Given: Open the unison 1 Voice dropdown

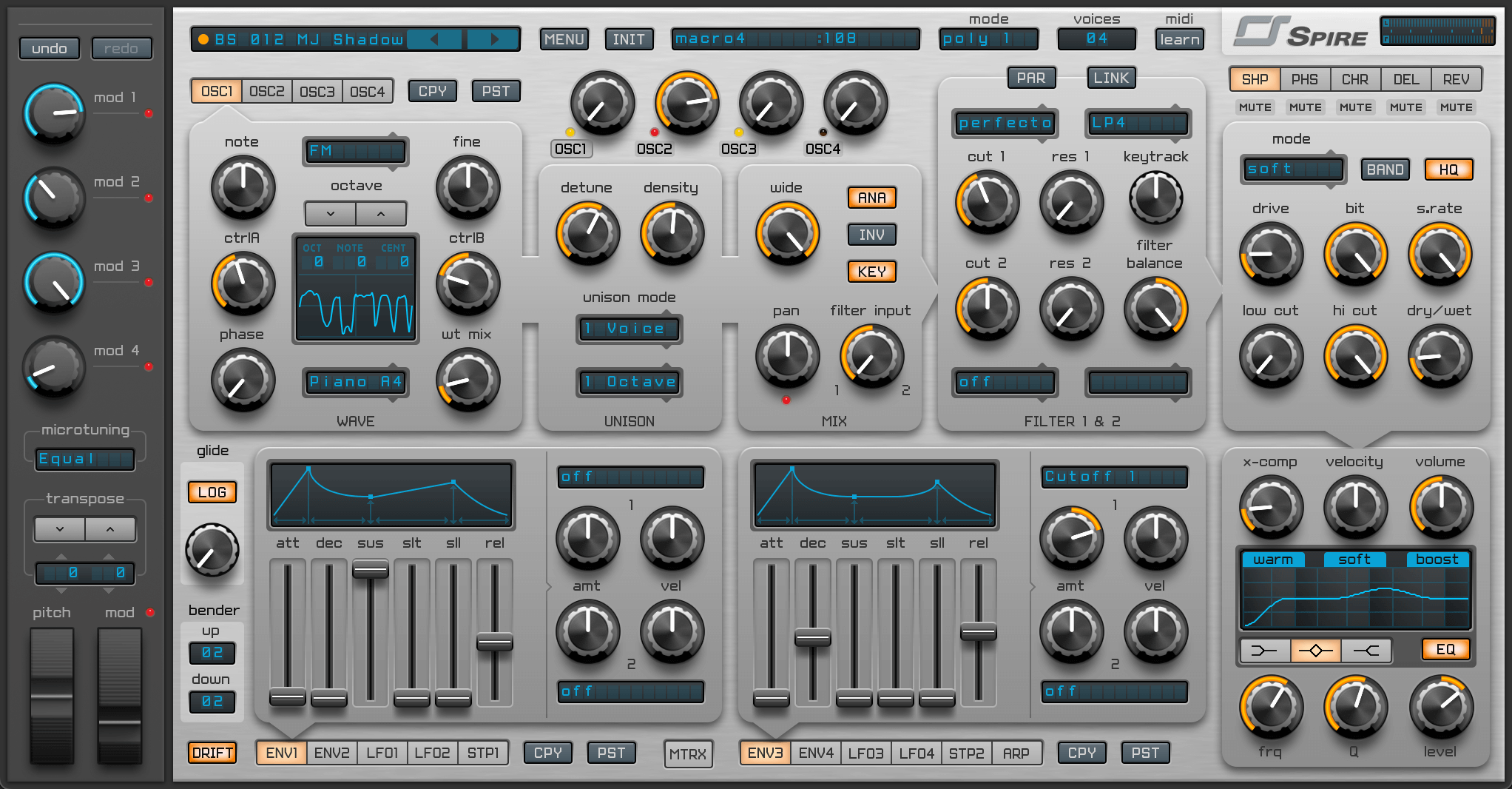Looking at the screenshot, I should click(629, 329).
